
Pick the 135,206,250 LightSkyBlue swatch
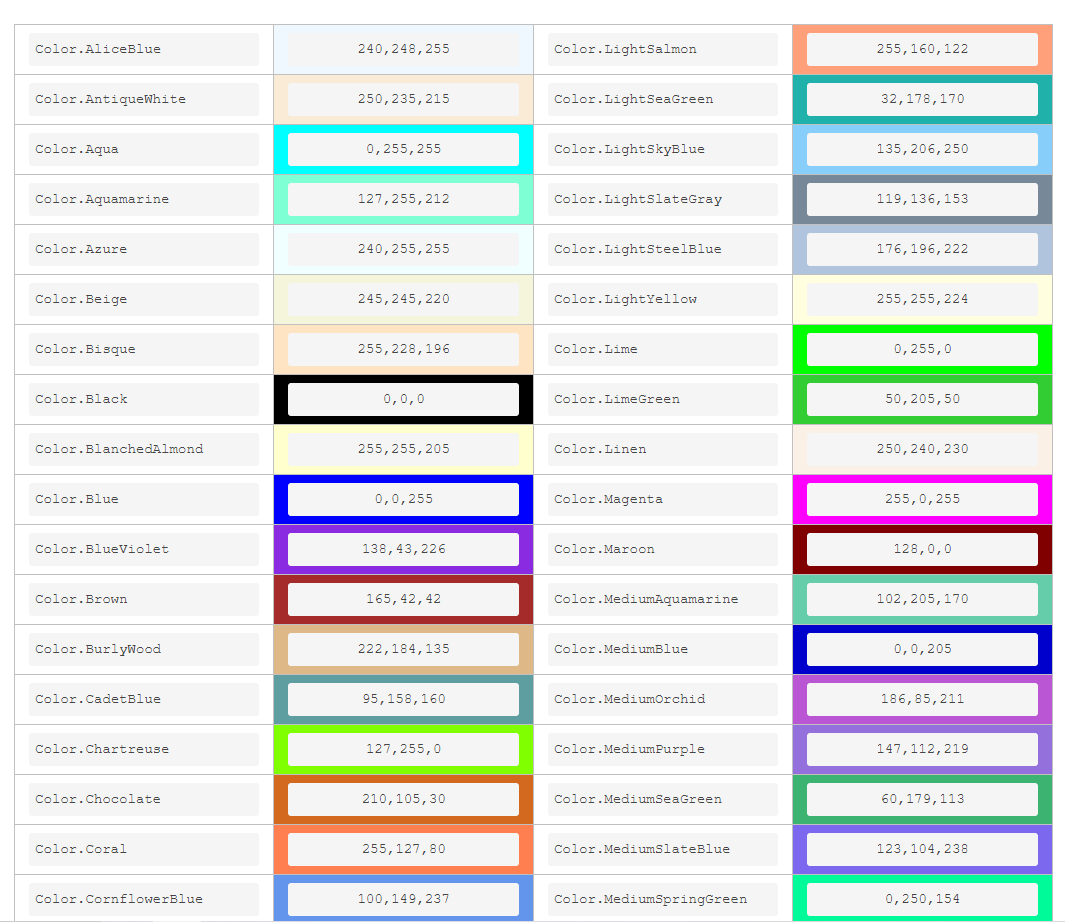(922, 149)
